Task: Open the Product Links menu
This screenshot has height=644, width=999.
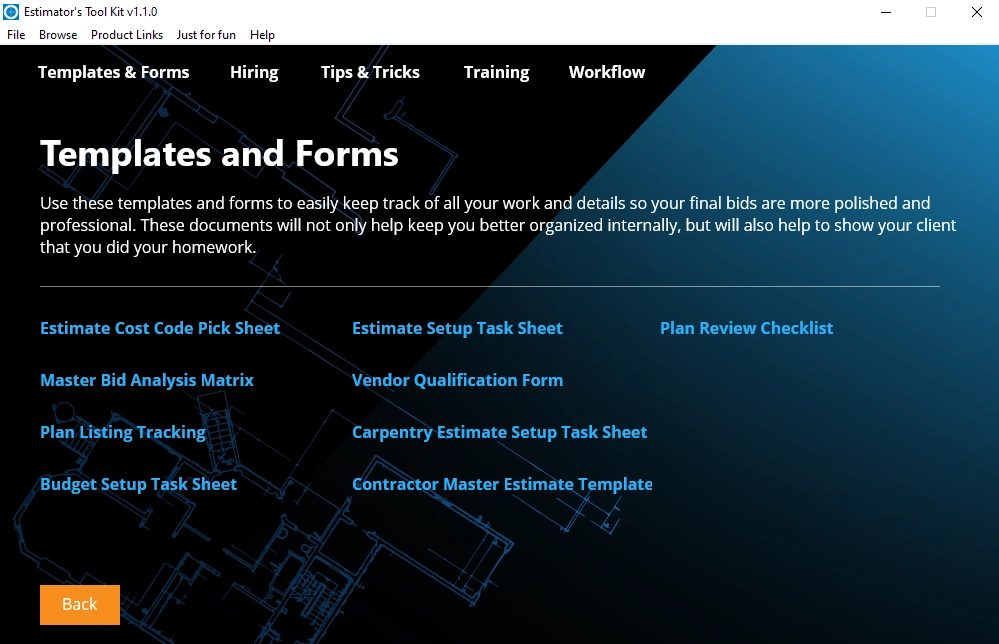Action: coord(127,35)
